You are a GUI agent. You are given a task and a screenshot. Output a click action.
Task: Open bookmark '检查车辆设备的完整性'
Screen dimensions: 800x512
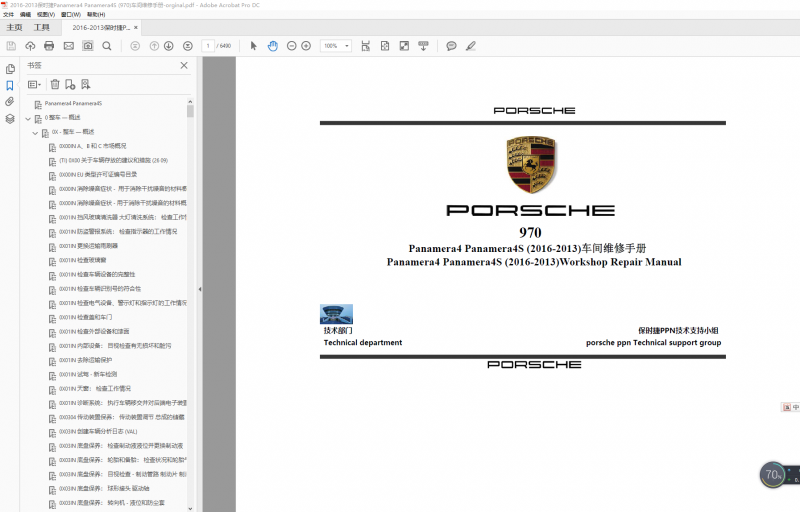point(97,275)
